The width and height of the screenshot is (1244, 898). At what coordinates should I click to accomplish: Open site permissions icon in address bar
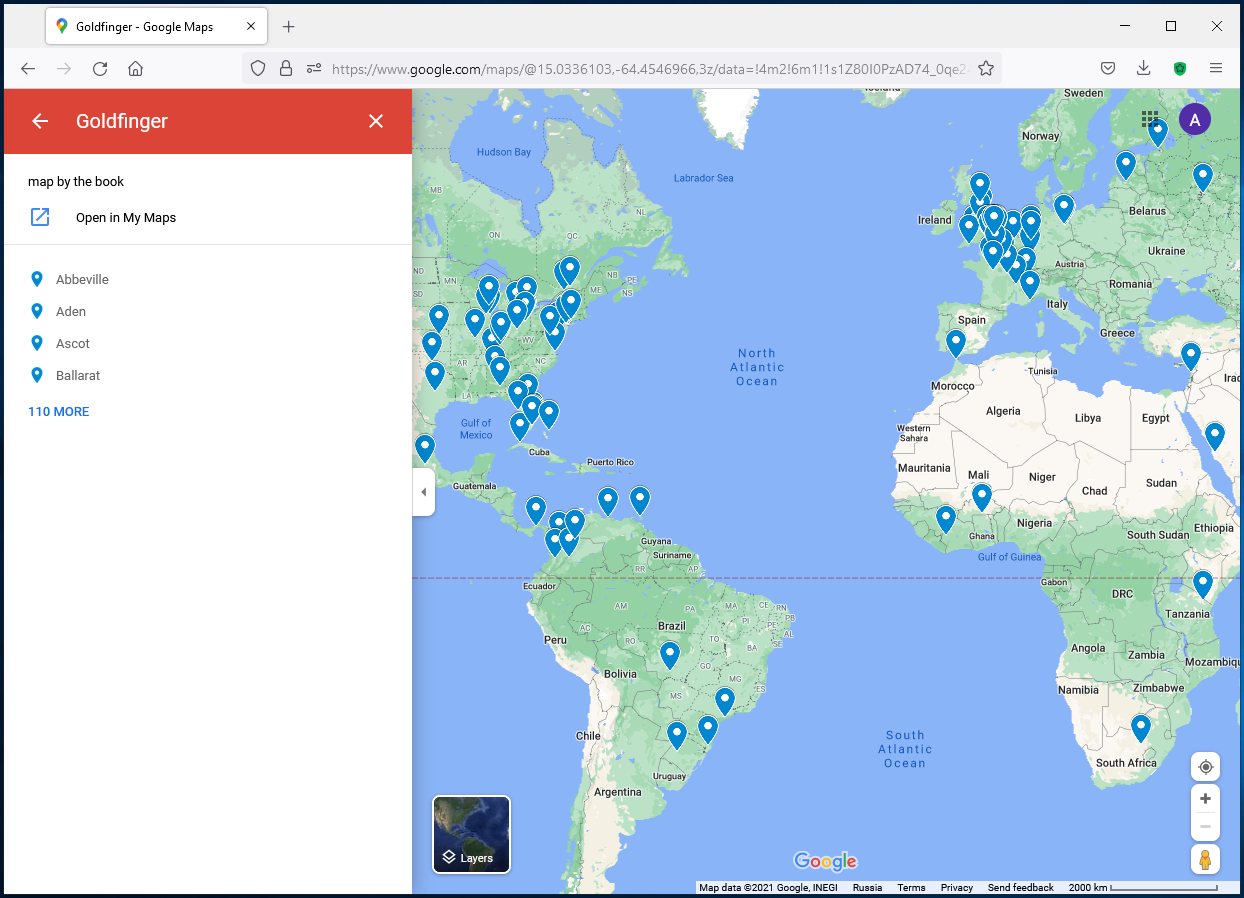point(314,68)
